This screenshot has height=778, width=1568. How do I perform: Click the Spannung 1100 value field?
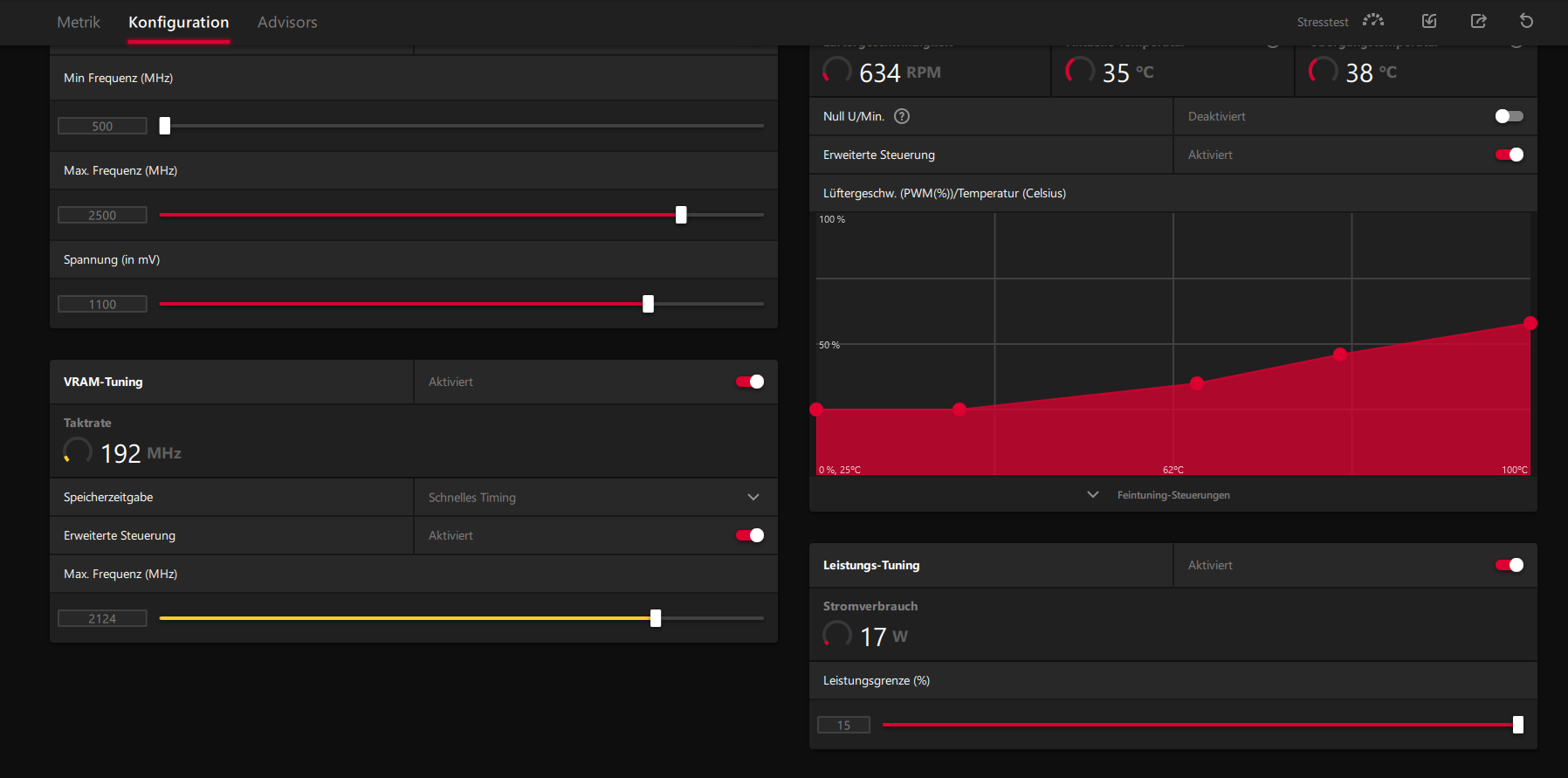click(x=102, y=304)
